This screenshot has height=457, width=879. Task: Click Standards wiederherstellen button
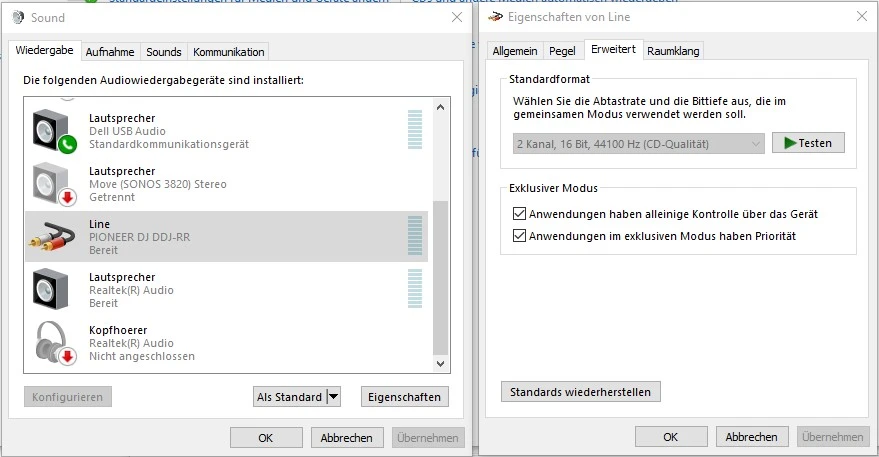pos(580,392)
